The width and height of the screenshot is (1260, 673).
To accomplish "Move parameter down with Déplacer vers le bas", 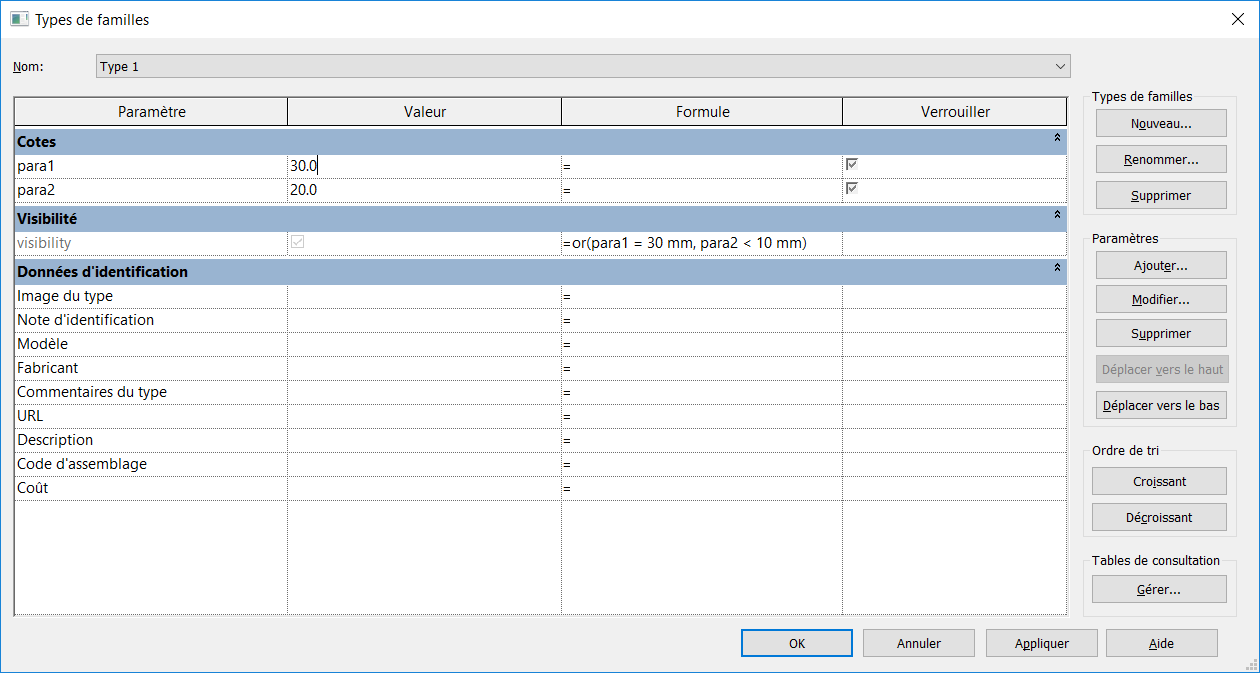I will pyautogui.click(x=1160, y=405).
